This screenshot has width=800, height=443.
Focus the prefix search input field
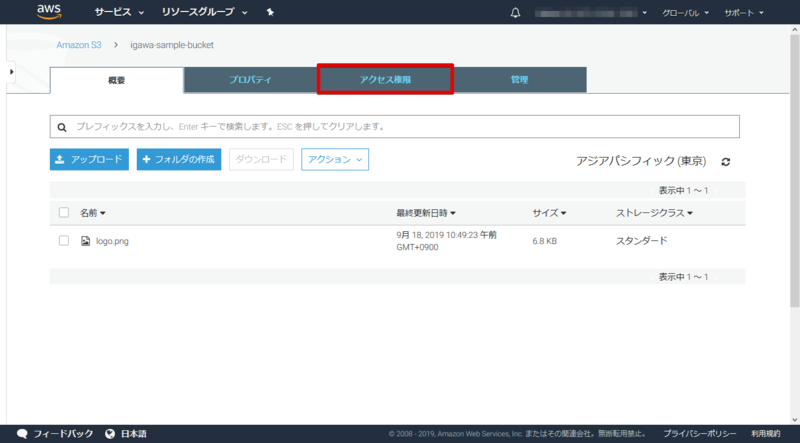[x=394, y=127]
